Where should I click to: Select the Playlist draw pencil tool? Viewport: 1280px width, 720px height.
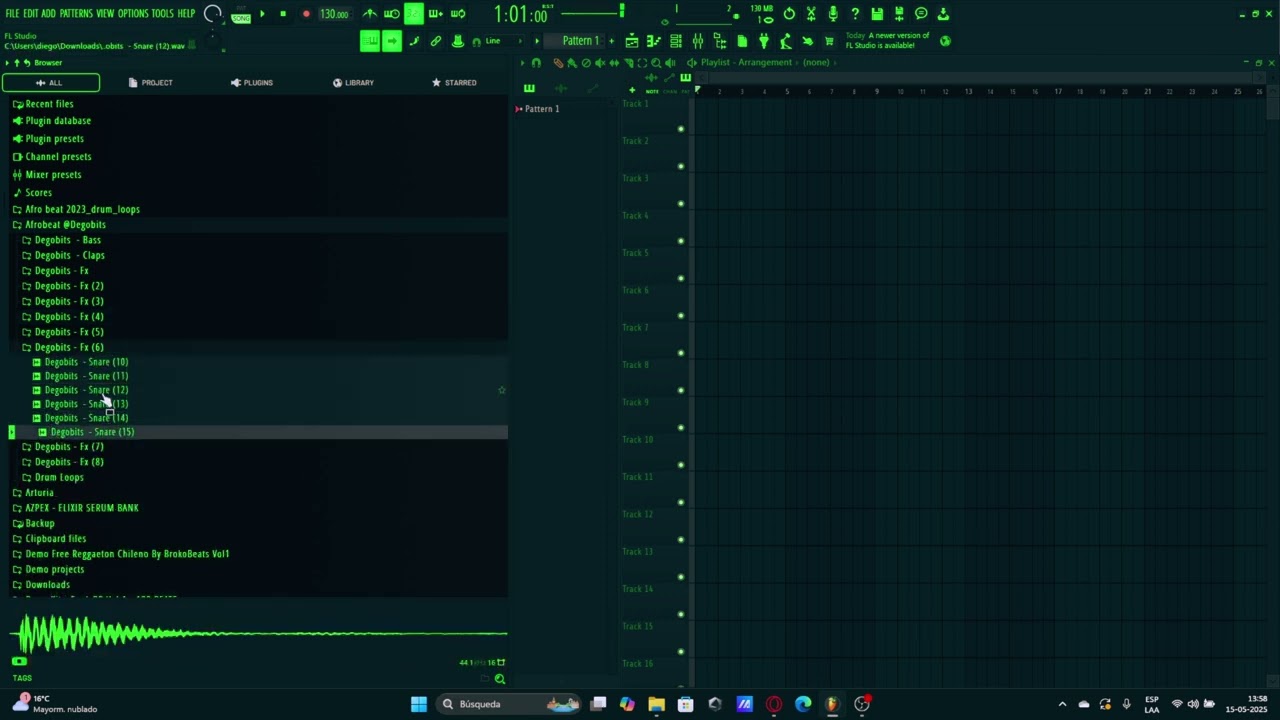[x=558, y=63]
